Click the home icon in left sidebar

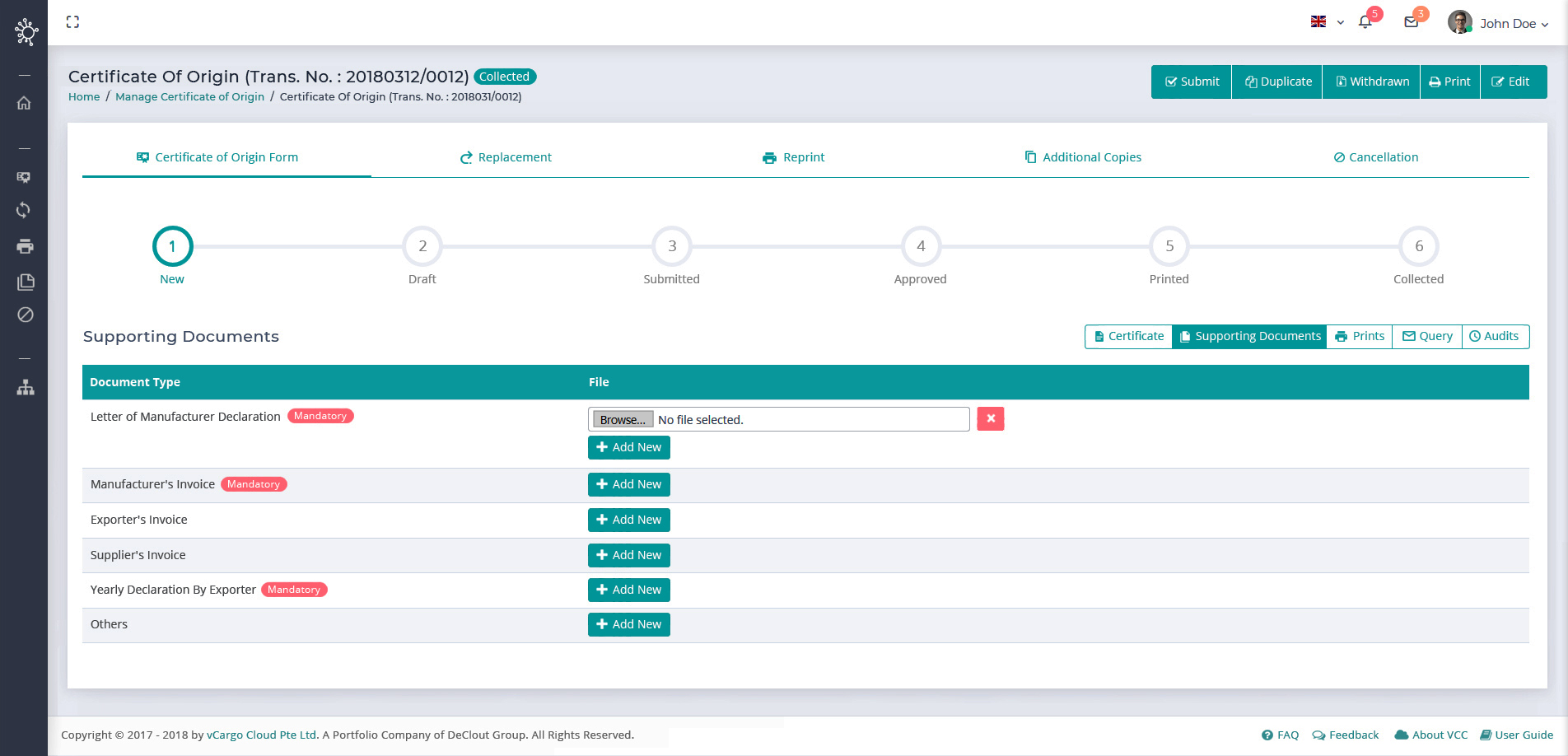point(25,103)
